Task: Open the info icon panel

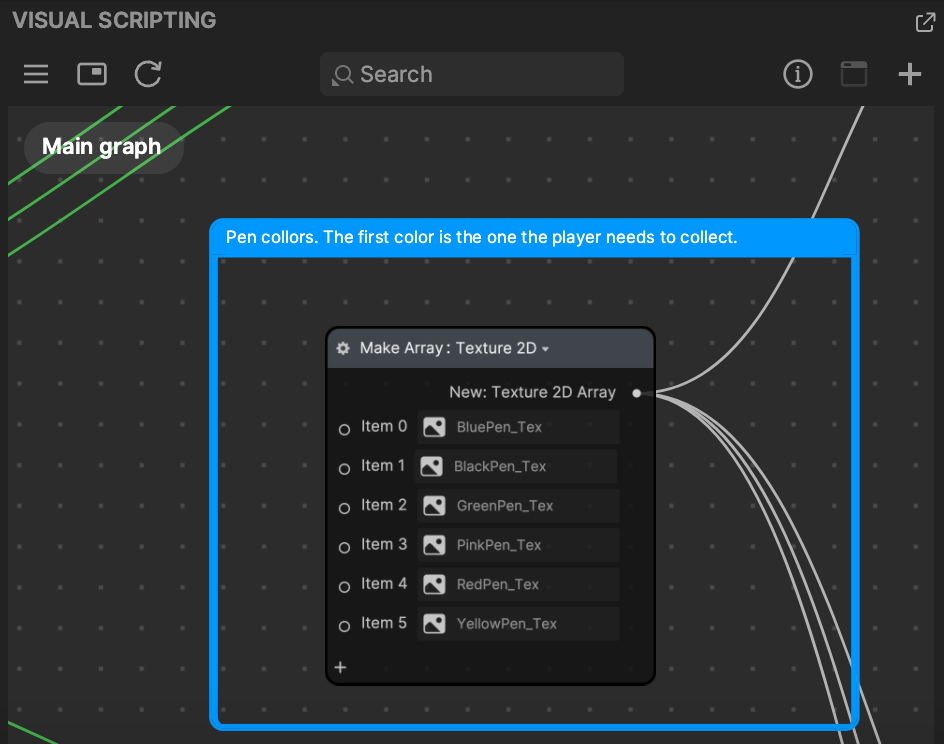Action: [x=798, y=74]
